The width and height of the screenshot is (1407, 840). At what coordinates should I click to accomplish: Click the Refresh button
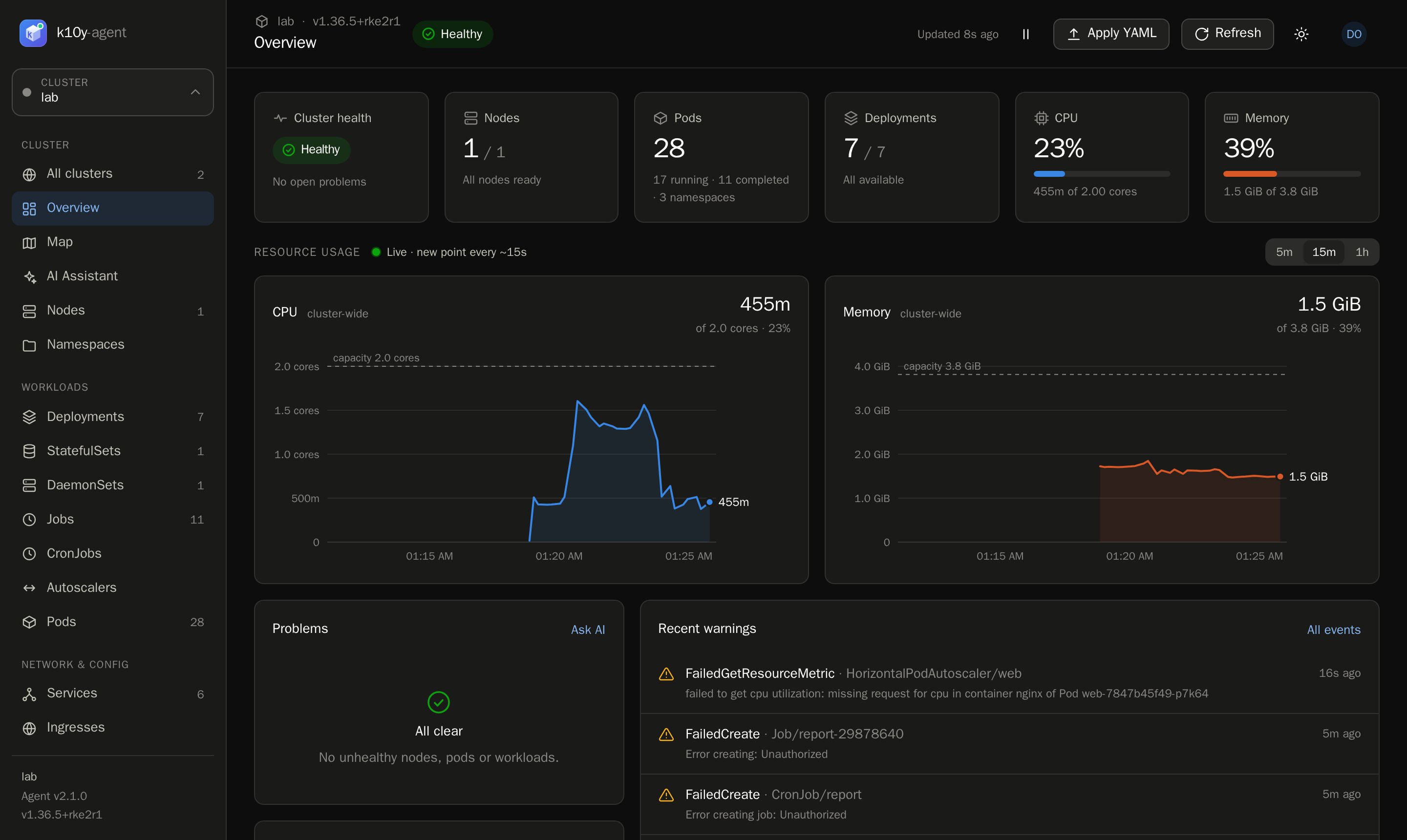point(1228,34)
